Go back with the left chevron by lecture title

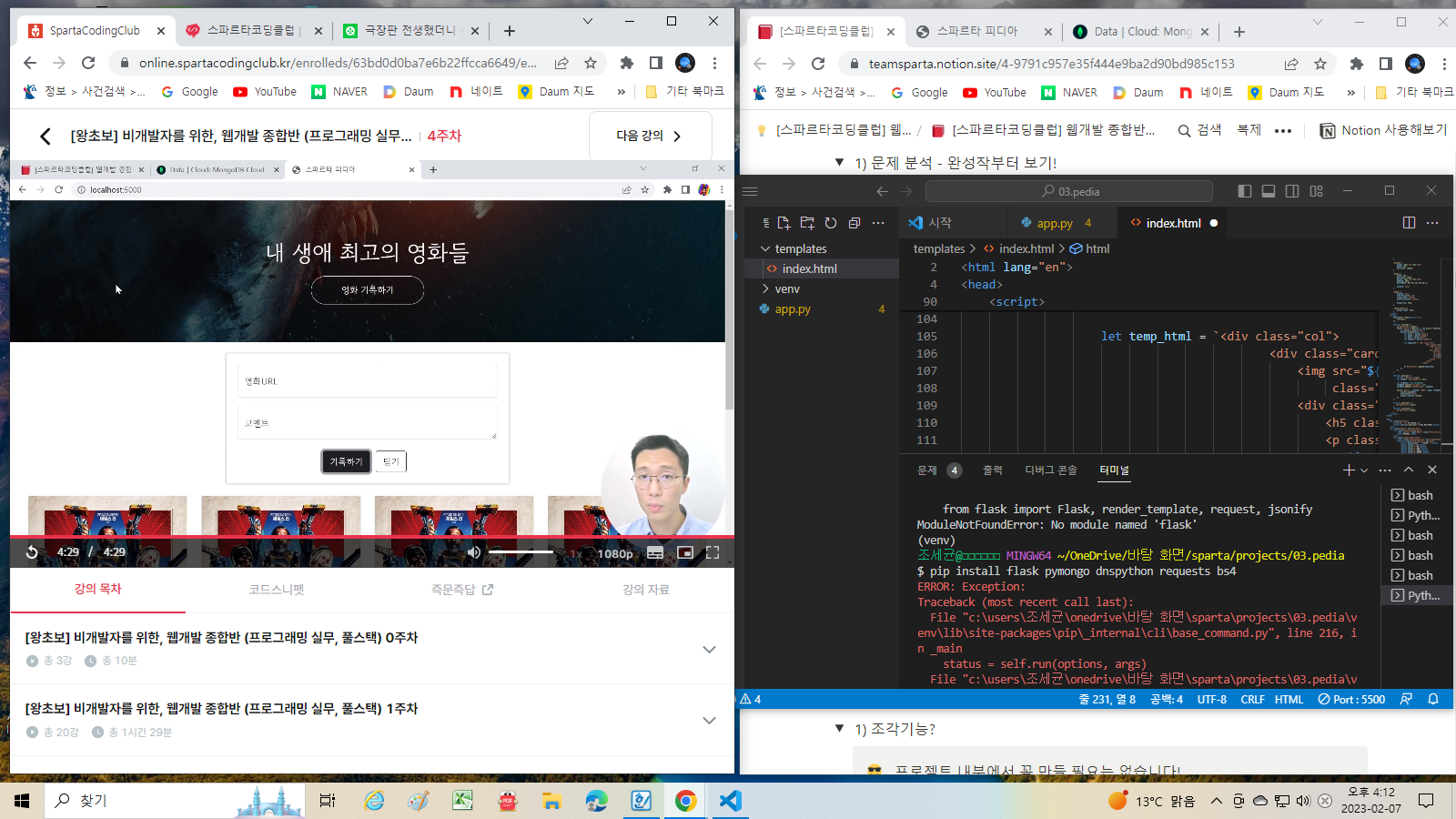(45, 136)
